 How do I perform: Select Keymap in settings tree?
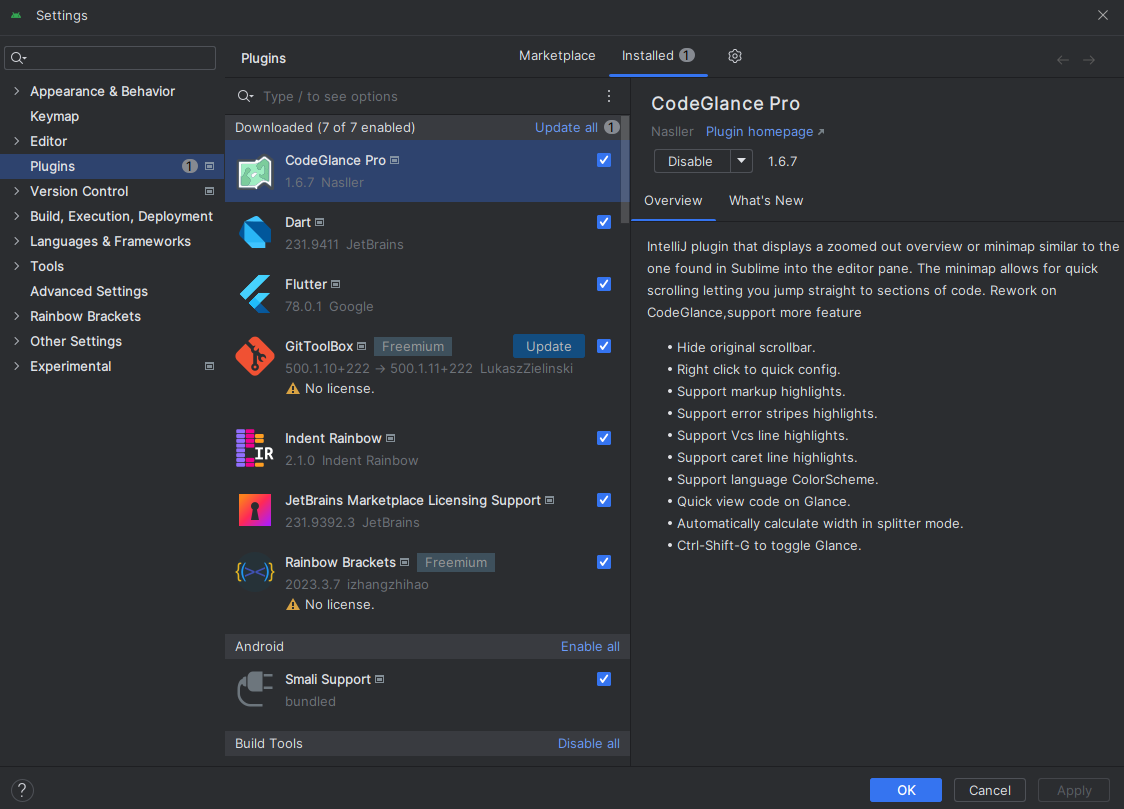tap(54, 116)
